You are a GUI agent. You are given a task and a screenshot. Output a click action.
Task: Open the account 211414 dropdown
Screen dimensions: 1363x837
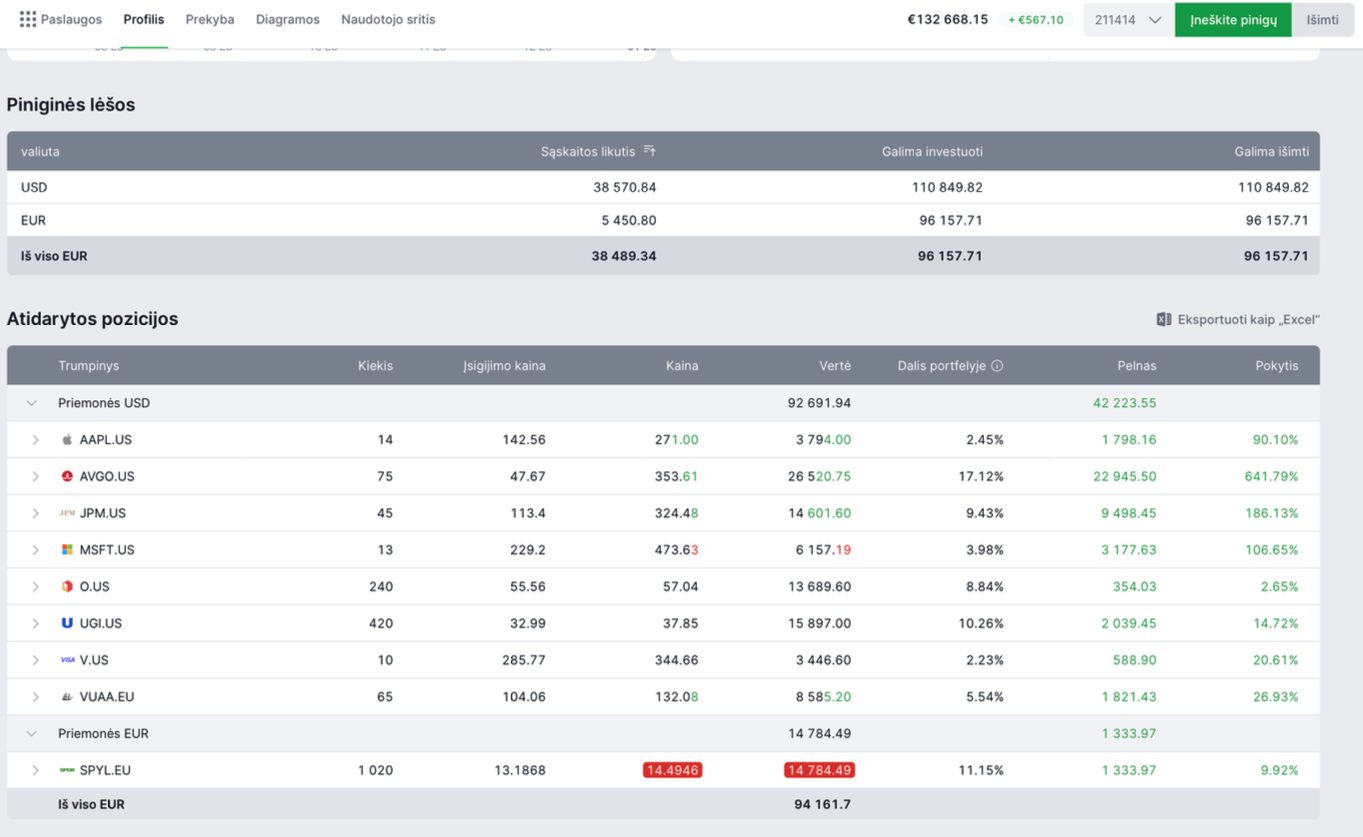pyautogui.click(x=1128, y=20)
